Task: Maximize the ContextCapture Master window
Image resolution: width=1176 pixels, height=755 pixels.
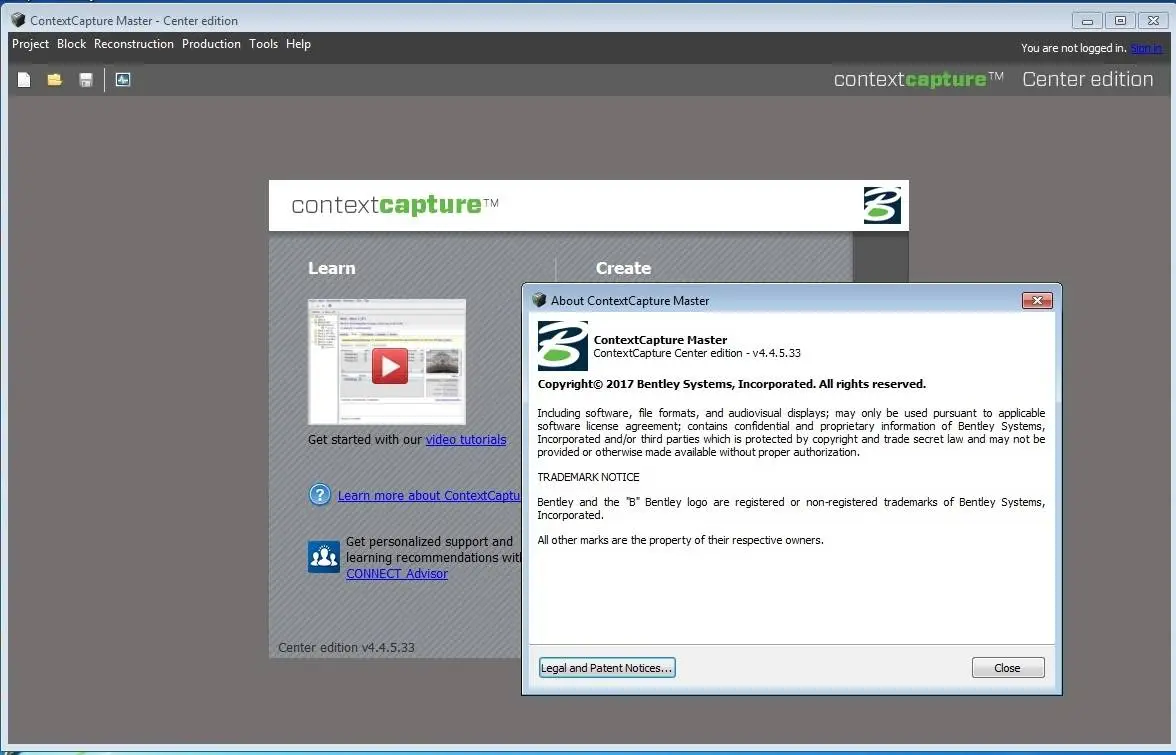Action: click(1120, 20)
